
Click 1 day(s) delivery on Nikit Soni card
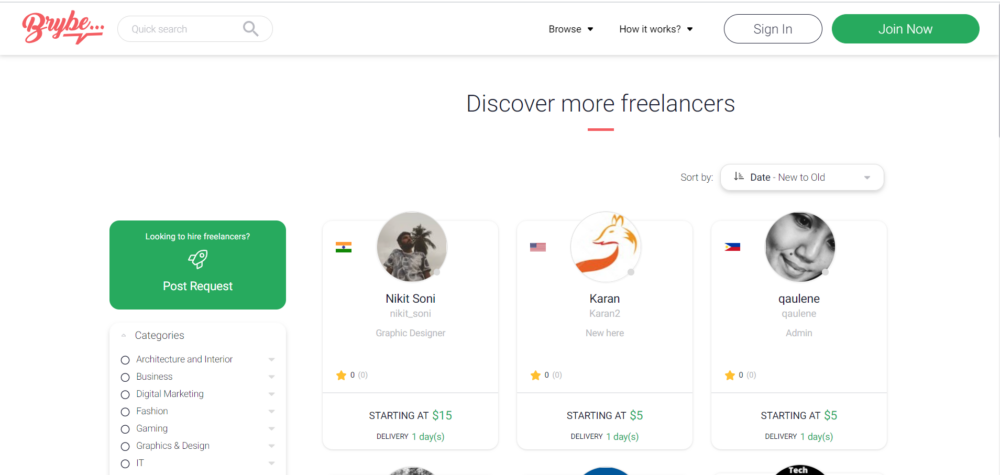428,437
